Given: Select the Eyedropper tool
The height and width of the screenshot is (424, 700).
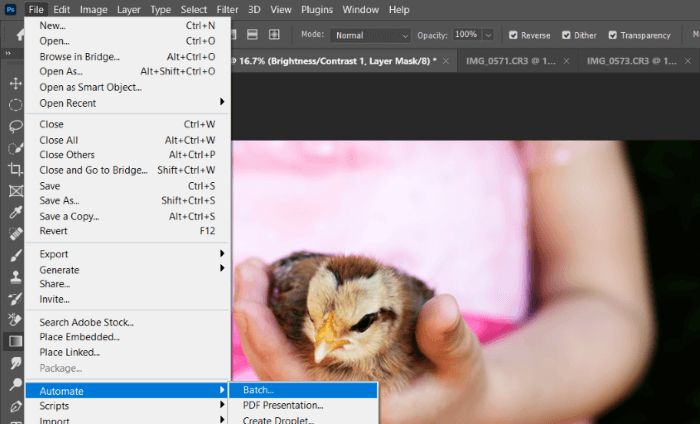Looking at the screenshot, I should pyautogui.click(x=15, y=212).
